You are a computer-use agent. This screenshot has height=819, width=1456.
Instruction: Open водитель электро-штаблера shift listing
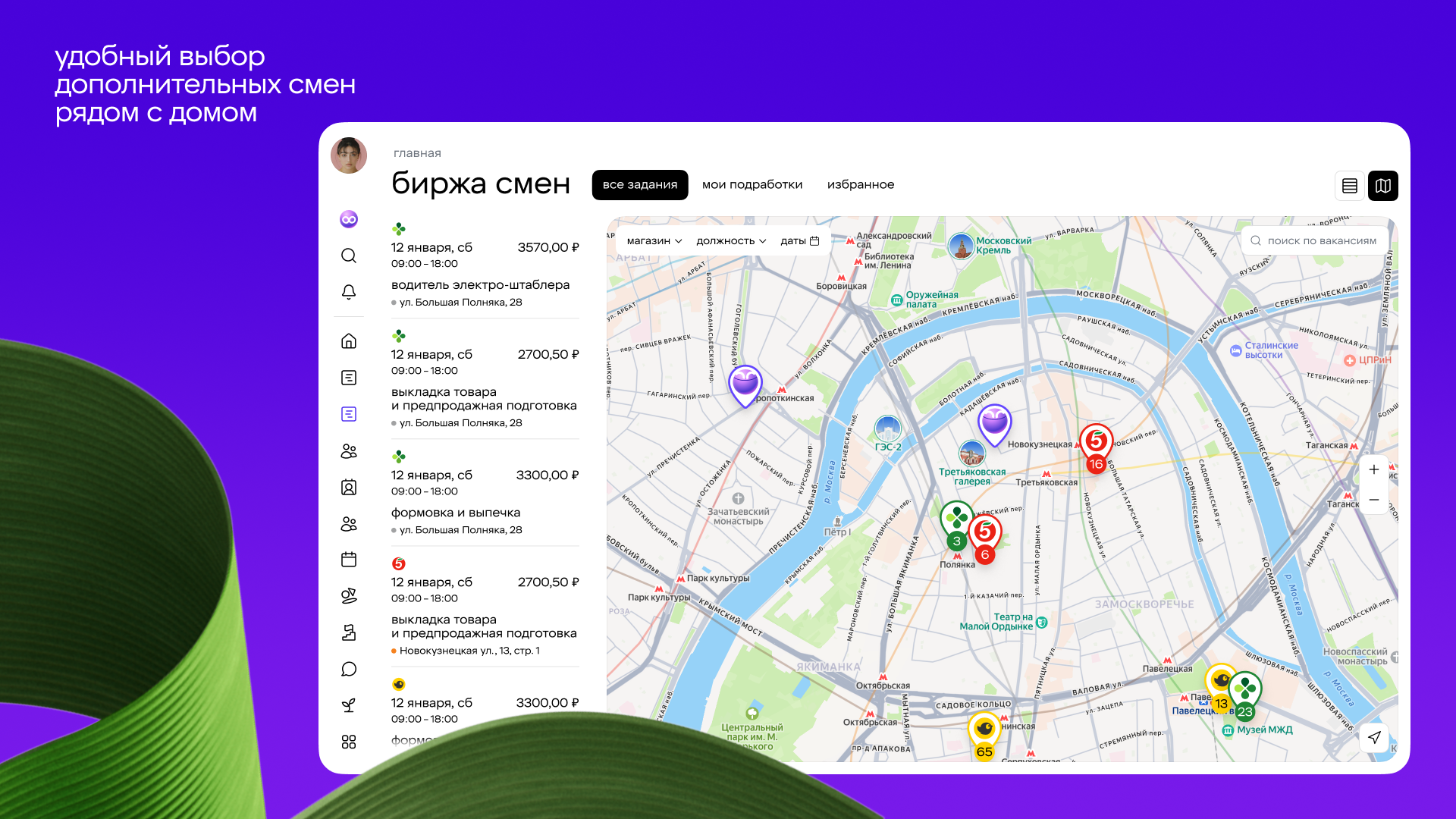click(481, 285)
